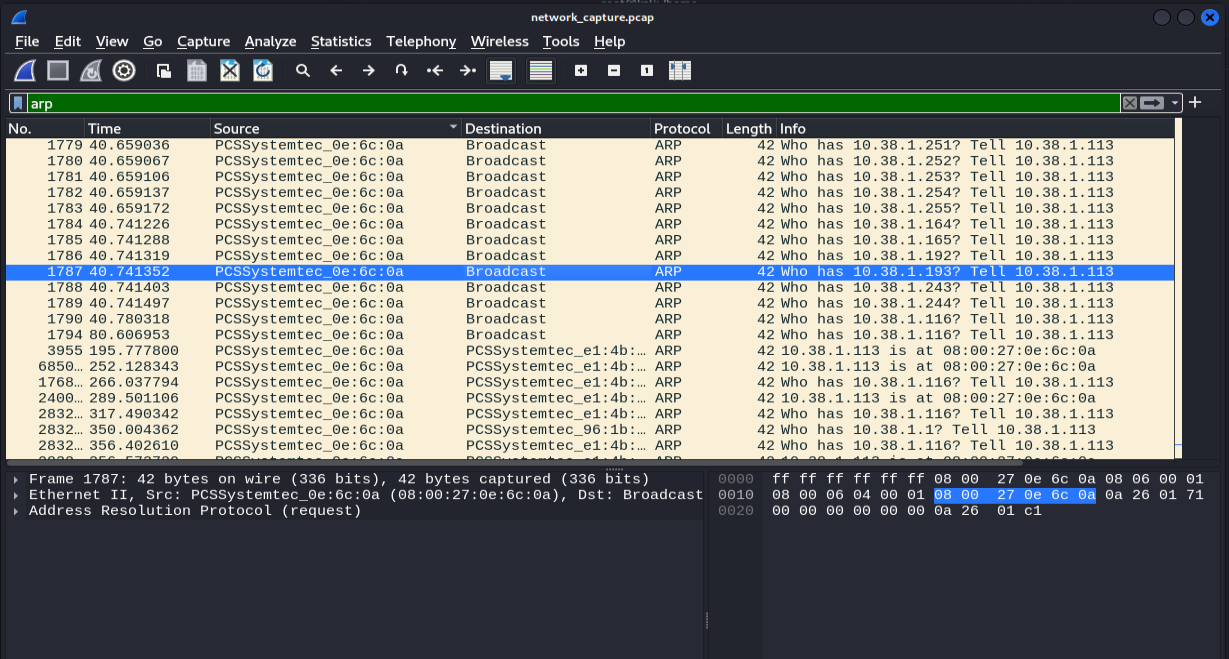Sort by the No. column header
This screenshot has height=659, width=1229.
click(45, 128)
